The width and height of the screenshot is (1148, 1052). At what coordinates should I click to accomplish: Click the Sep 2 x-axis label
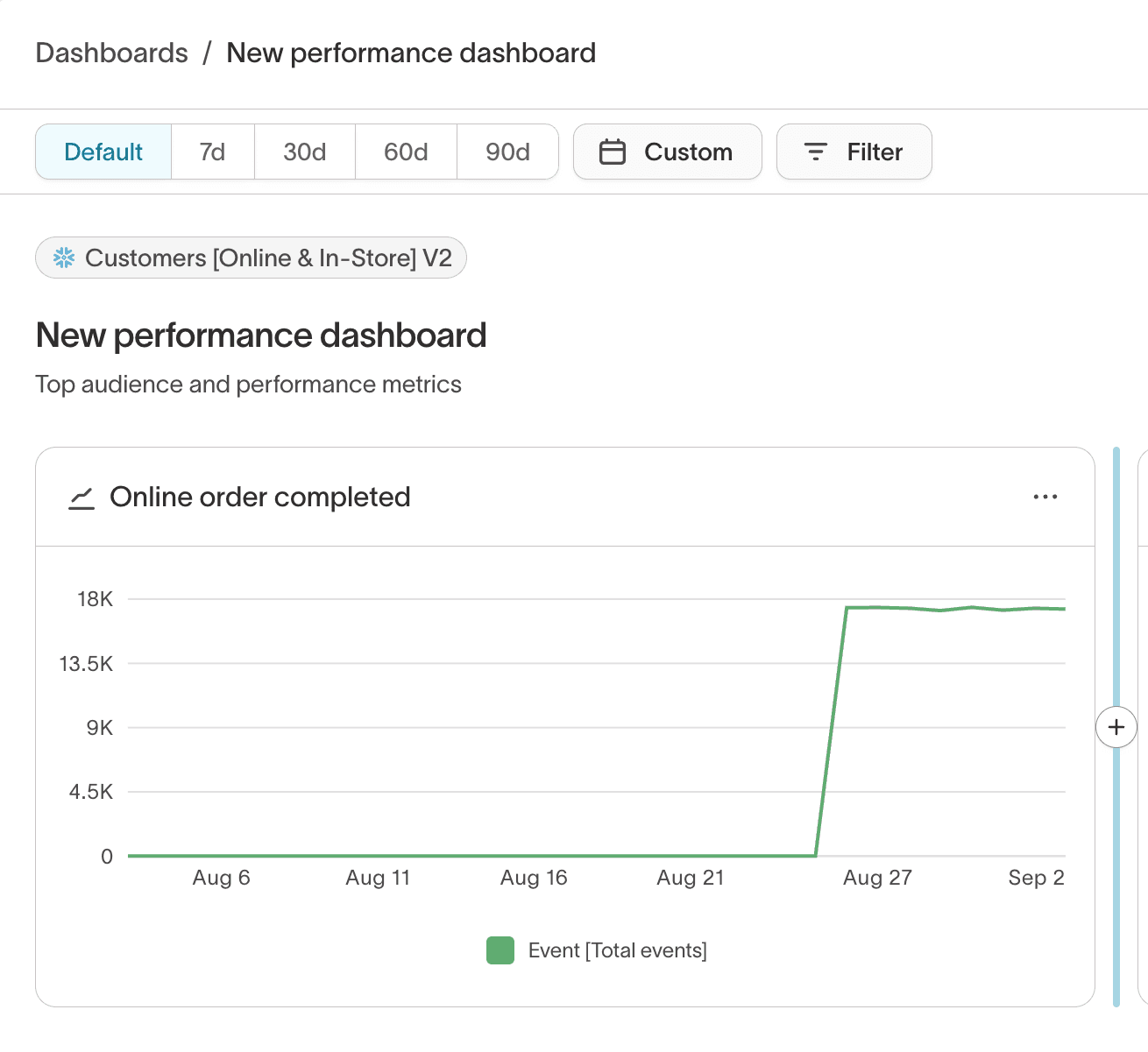1036,878
